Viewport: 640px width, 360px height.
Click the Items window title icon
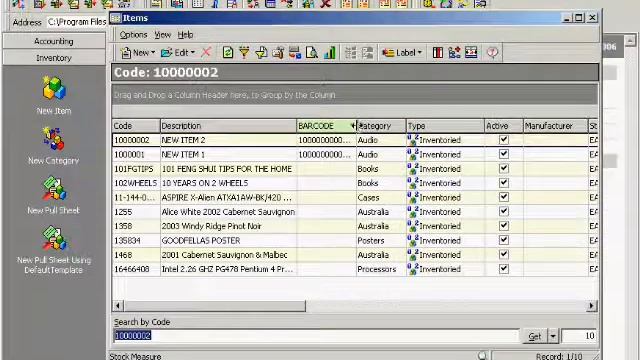116,18
